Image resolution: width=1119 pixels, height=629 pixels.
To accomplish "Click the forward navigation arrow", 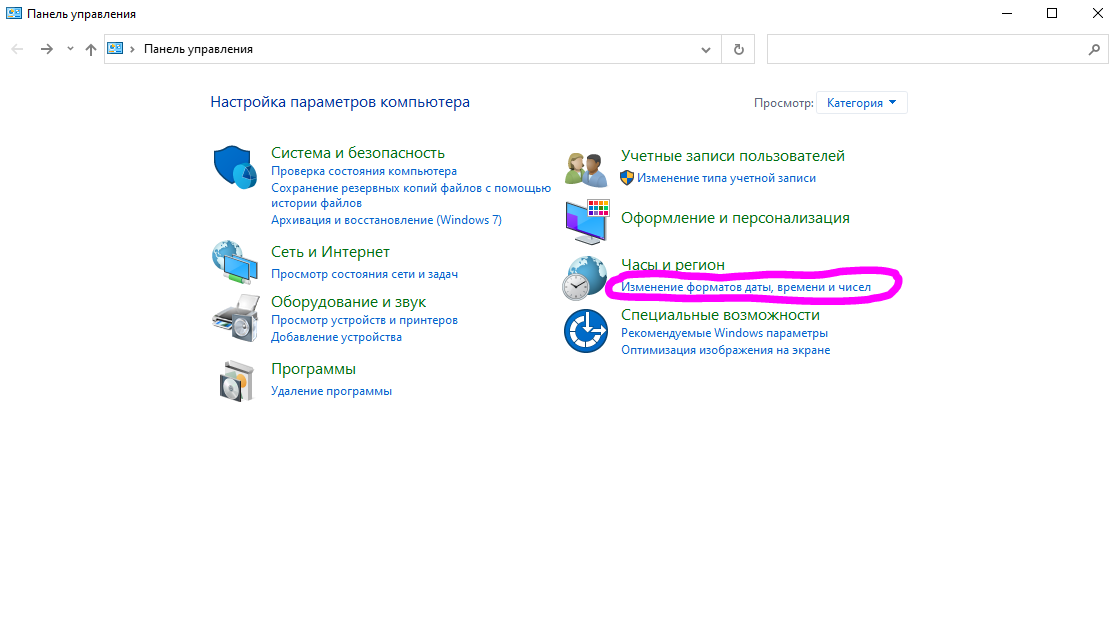I will coord(46,49).
